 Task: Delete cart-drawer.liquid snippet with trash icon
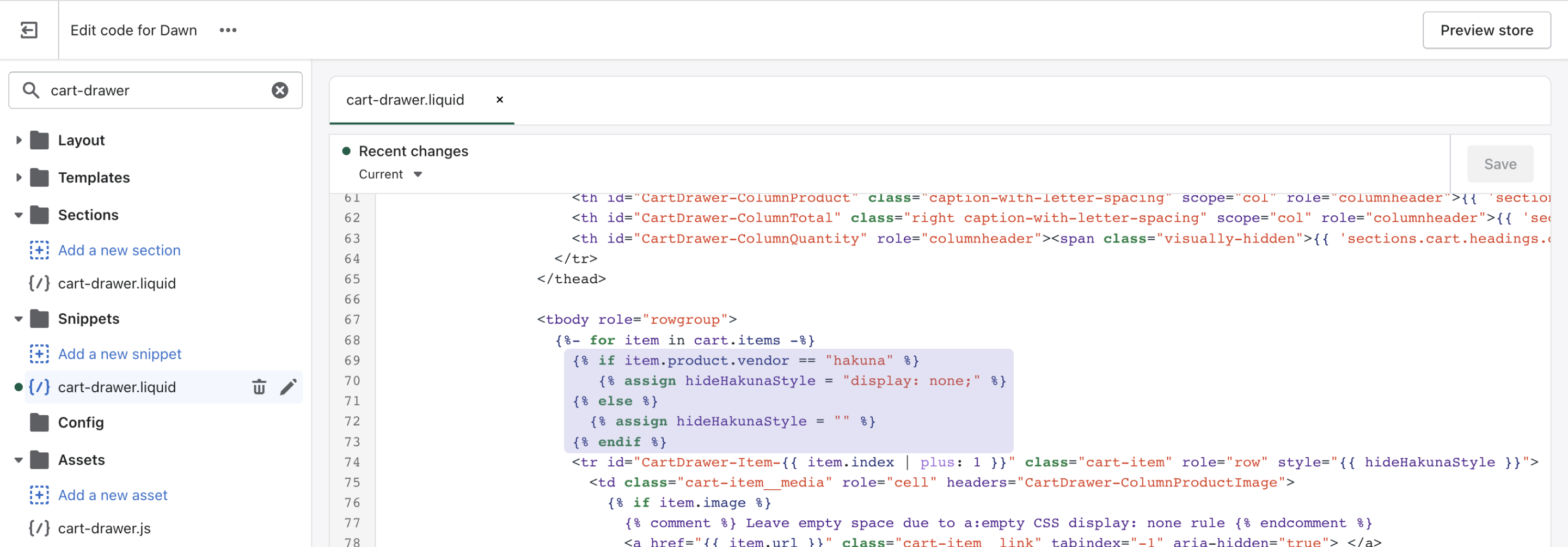click(259, 387)
